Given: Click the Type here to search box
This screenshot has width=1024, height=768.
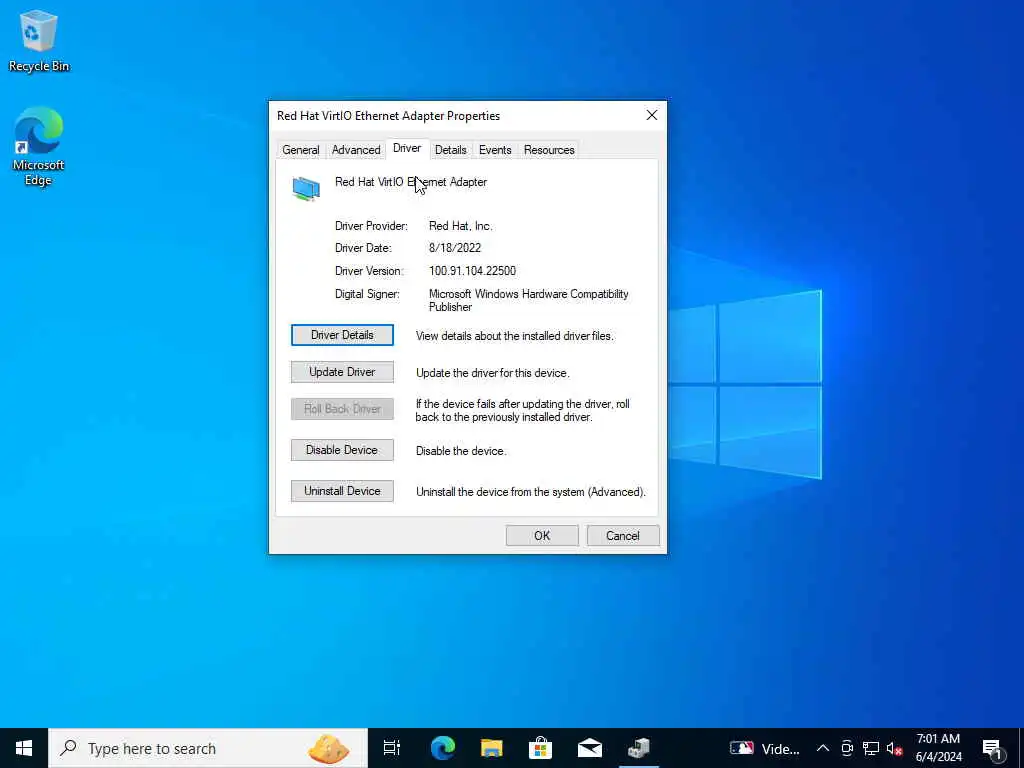Looking at the screenshot, I should click(208, 748).
